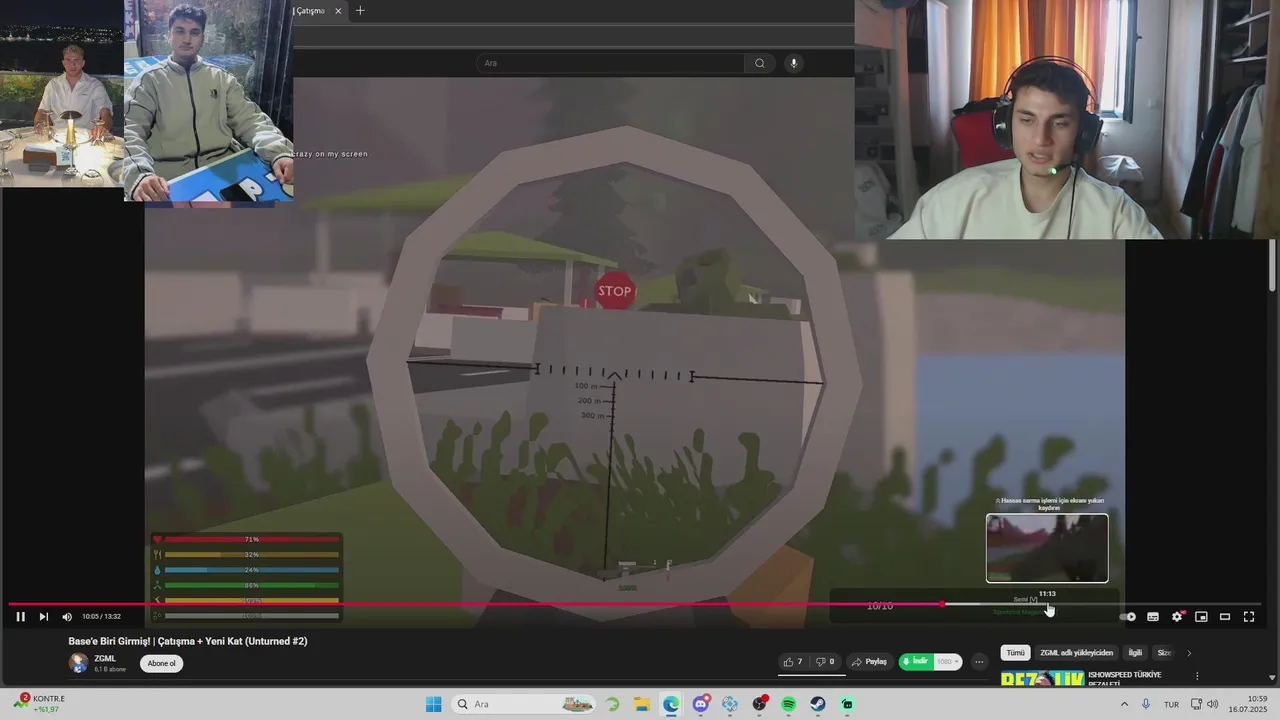
Task: Toggle theater mode view
Action: pyautogui.click(x=1225, y=617)
